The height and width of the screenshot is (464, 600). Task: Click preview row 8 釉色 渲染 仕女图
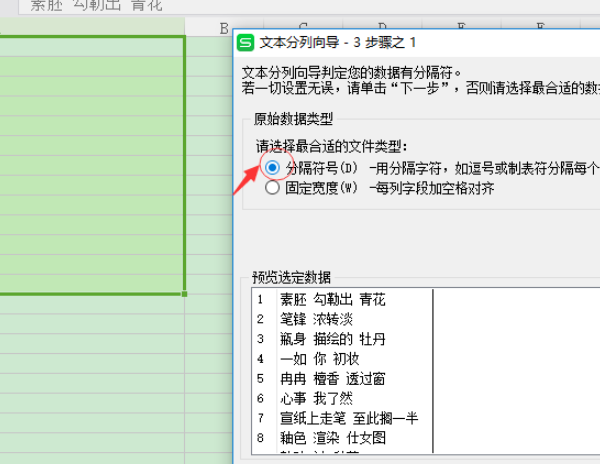pos(333,438)
